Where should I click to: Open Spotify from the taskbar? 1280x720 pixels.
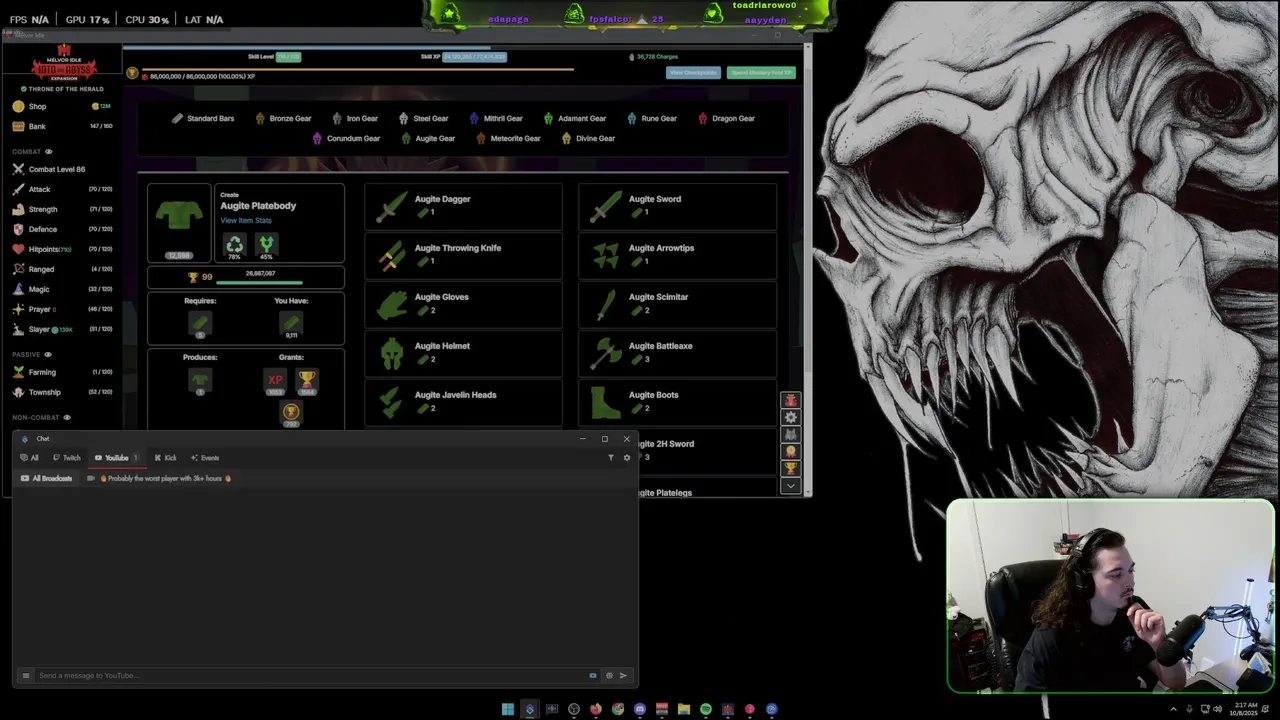(706, 709)
